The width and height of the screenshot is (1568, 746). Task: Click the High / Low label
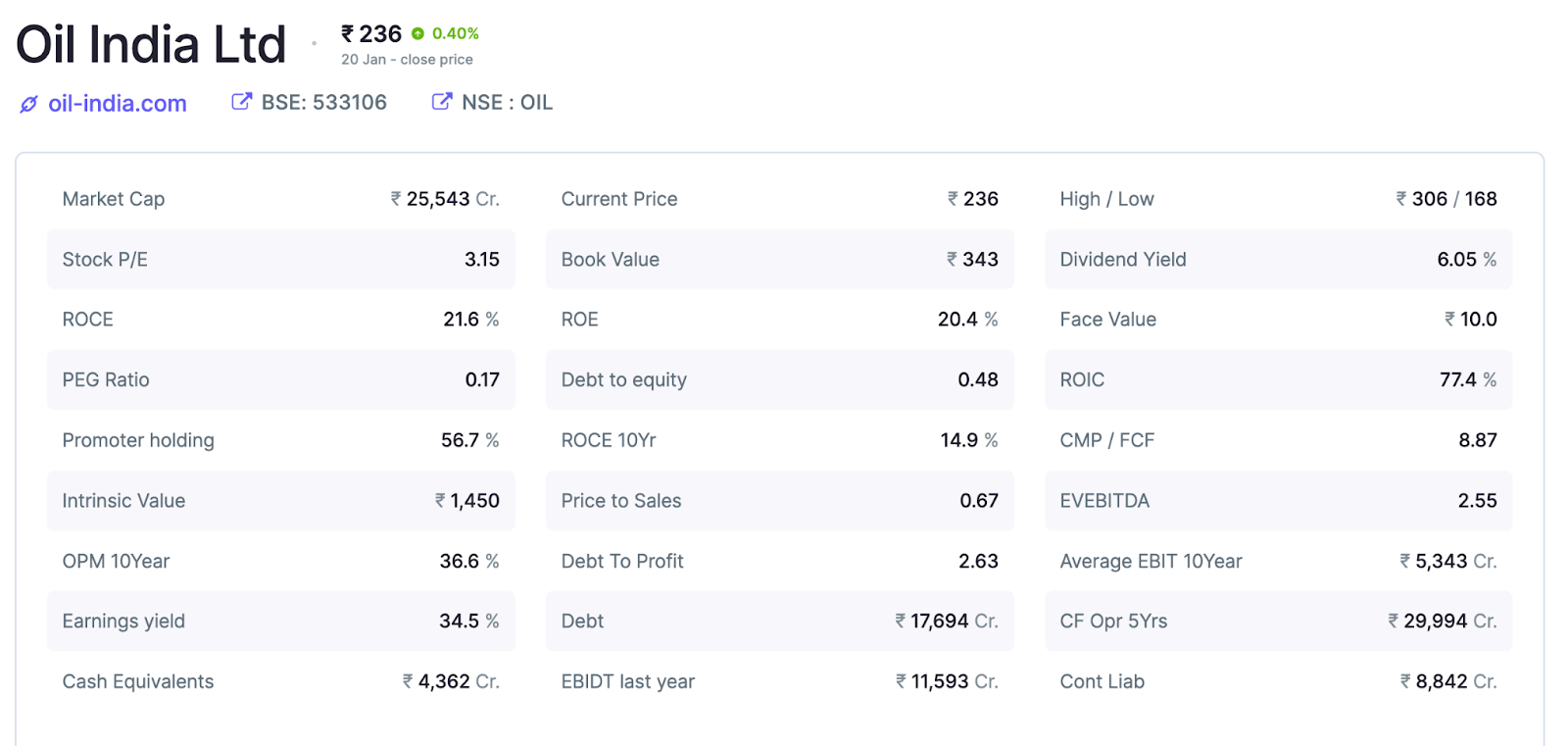click(x=1107, y=199)
